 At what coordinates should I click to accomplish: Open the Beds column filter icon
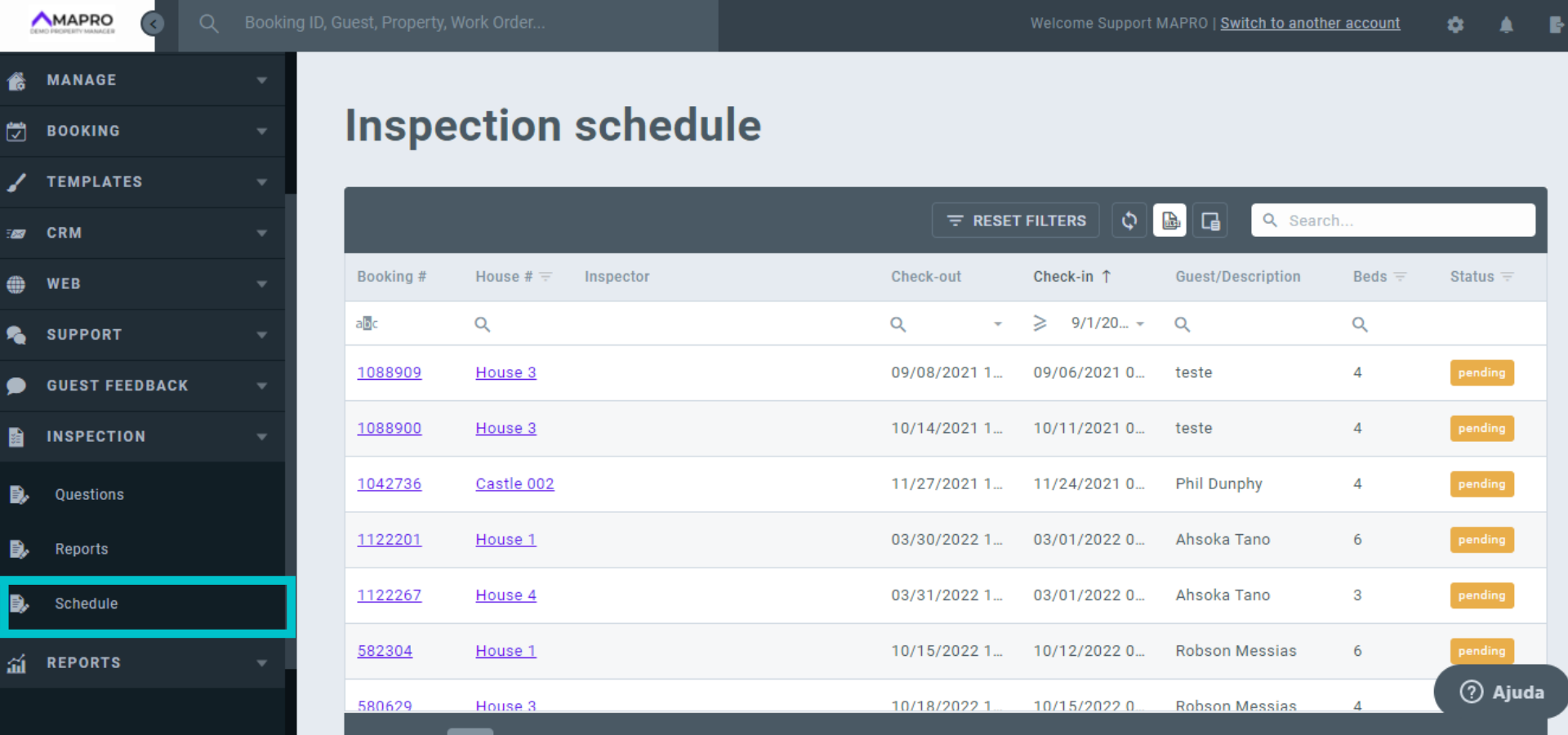pyautogui.click(x=1400, y=277)
